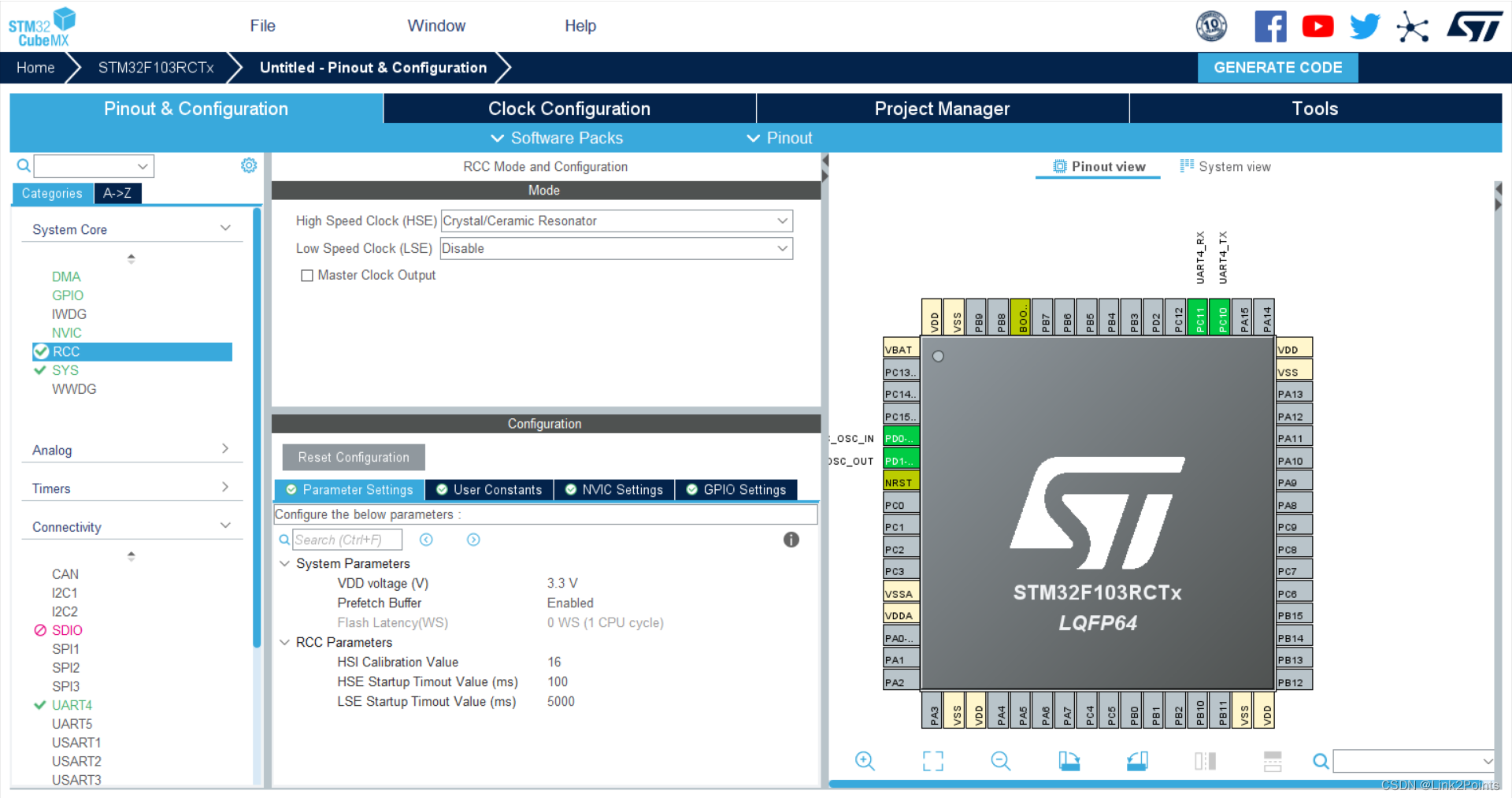This screenshot has height=798, width=1512.
Task: Rotate the chip clockwise
Action: (1069, 761)
